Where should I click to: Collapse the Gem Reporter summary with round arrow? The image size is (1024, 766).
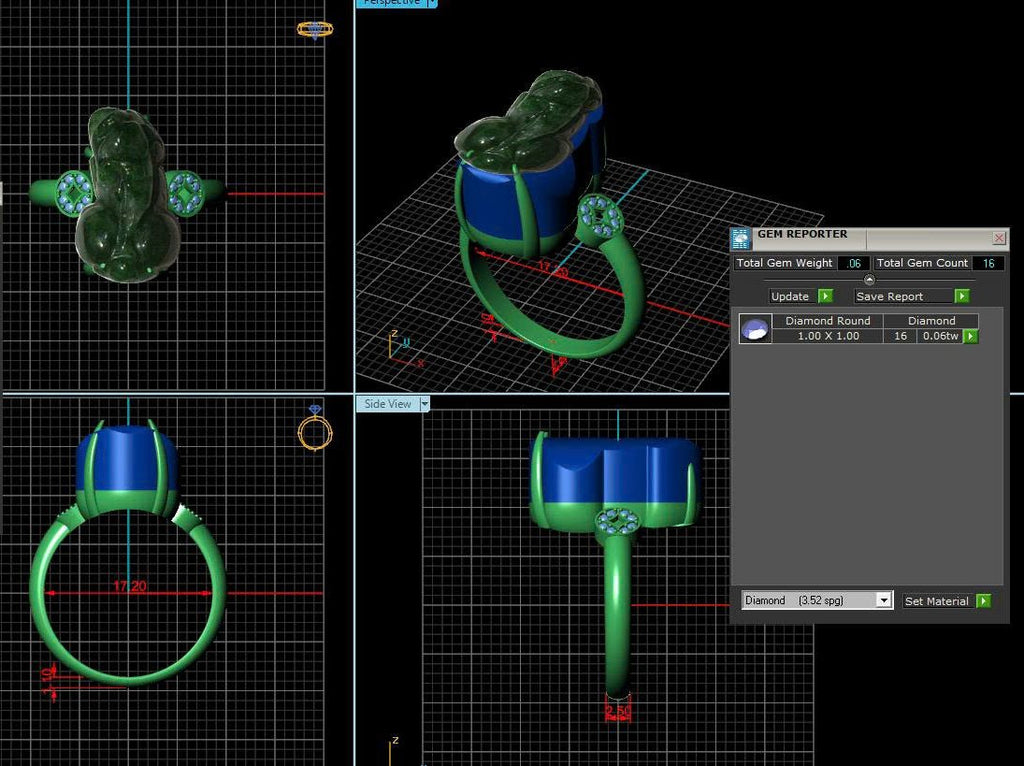click(x=869, y=280)
